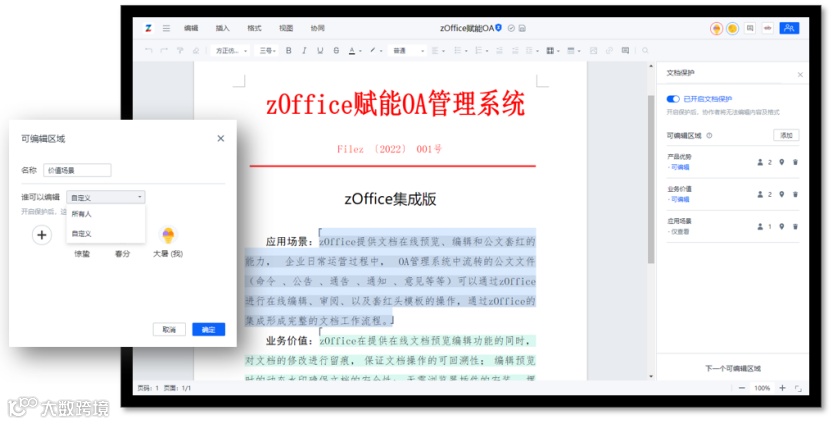Screen dimensions: 833x424
Task: Close the 可编辑区域 dialog
Action: pos(220,139)
